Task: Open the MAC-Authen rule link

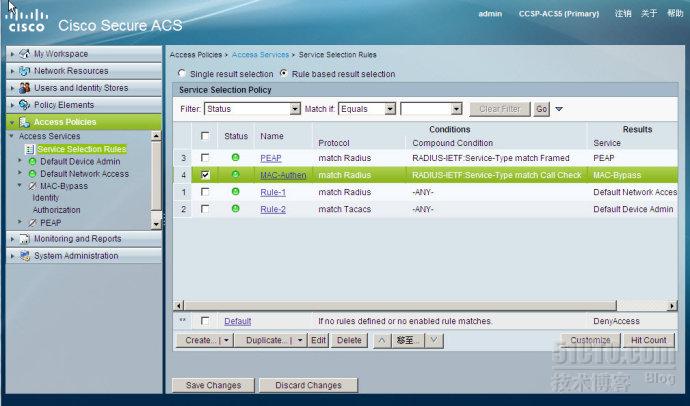Action: [283, 175]
